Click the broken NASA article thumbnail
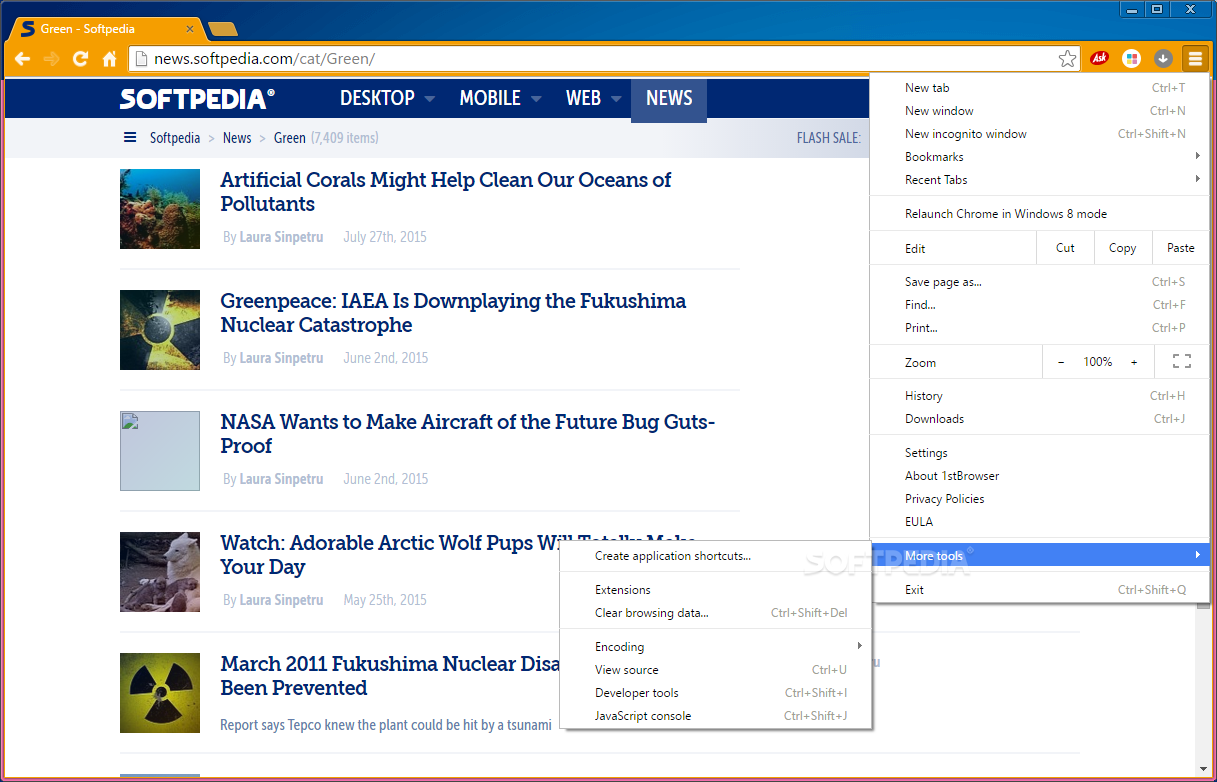The width and height of the screenshot is (1217, 782). tap(160, 451)
